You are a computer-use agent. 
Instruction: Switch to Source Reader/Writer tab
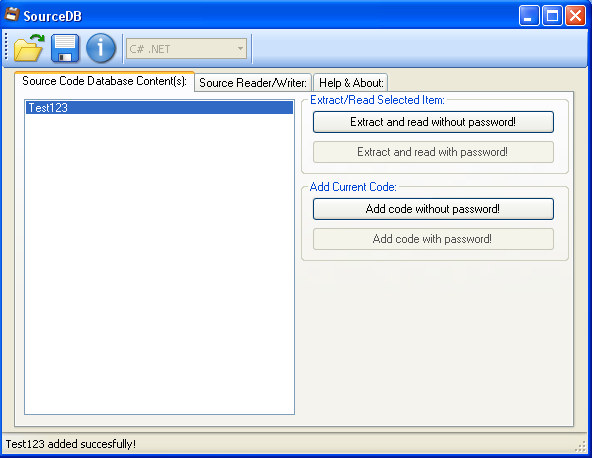pos(253,83)
